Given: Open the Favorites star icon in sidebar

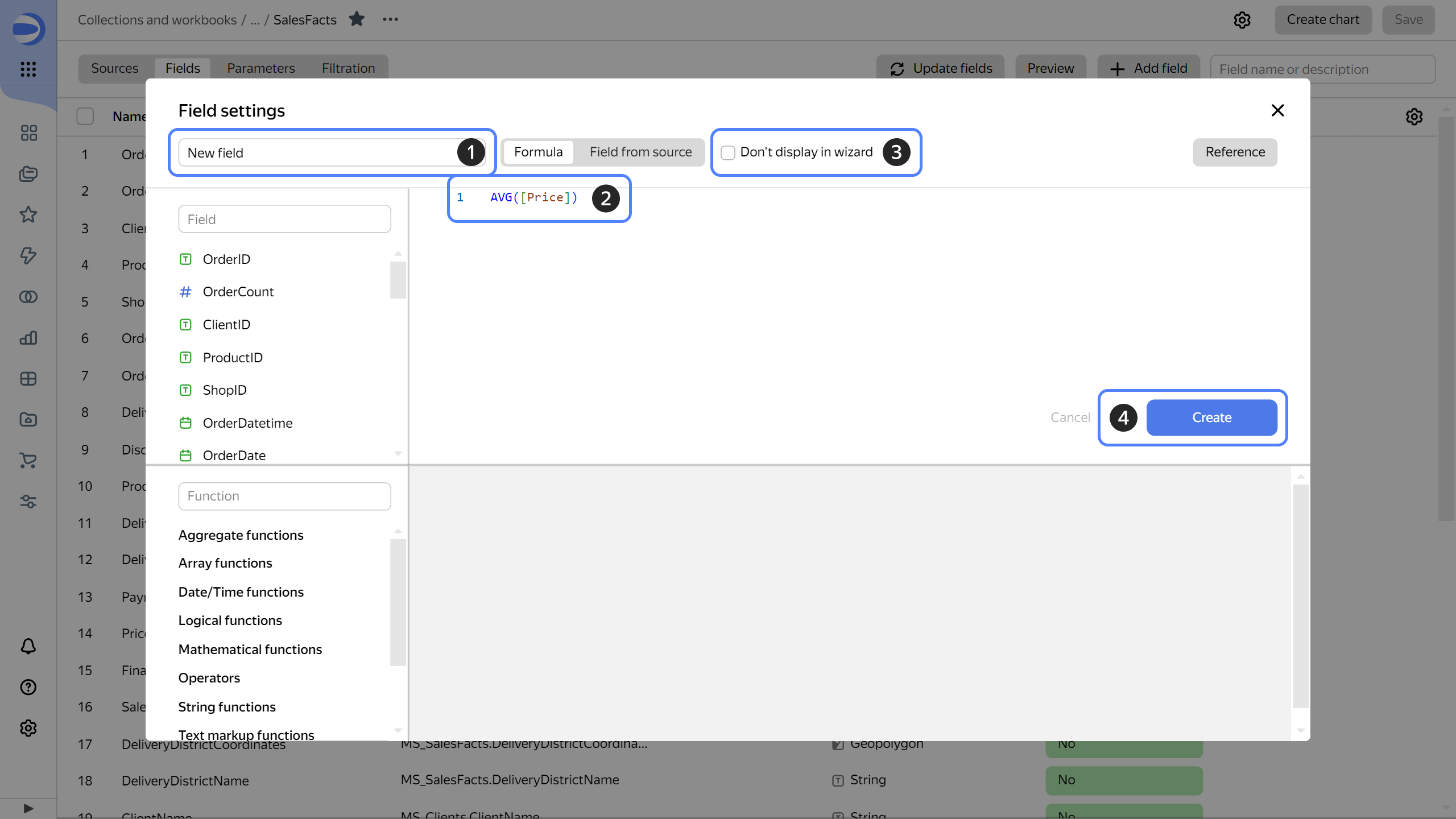Looking at the screenshot, I should (28, 214).
